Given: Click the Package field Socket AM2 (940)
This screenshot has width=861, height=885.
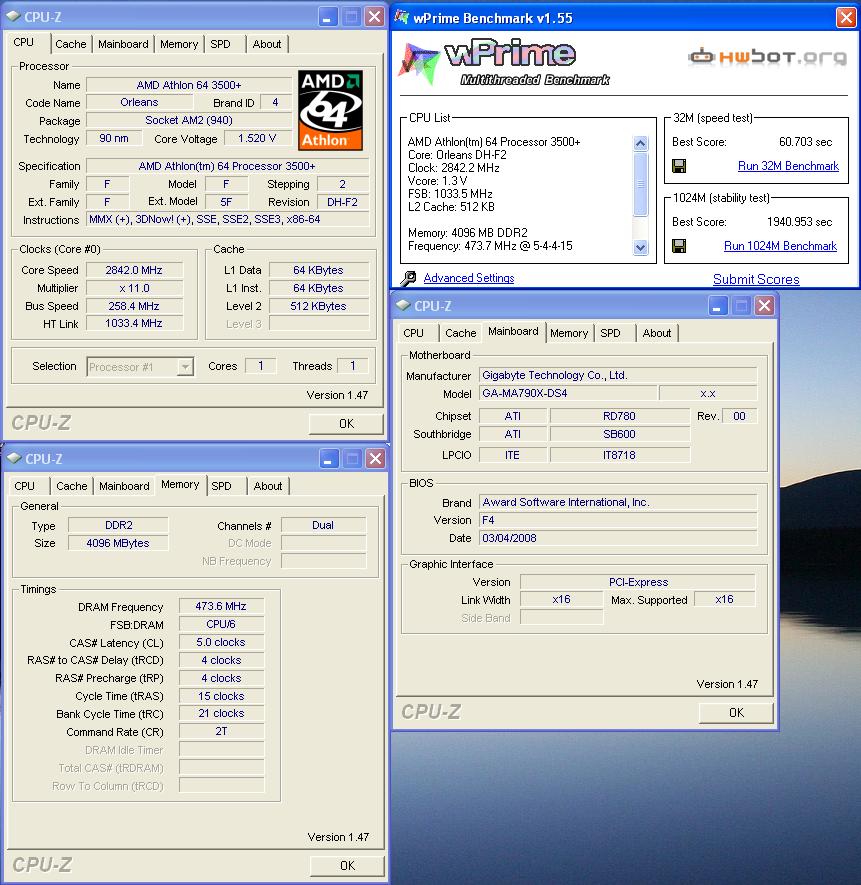Looking at the screenshot, I should tap(189, 120).
